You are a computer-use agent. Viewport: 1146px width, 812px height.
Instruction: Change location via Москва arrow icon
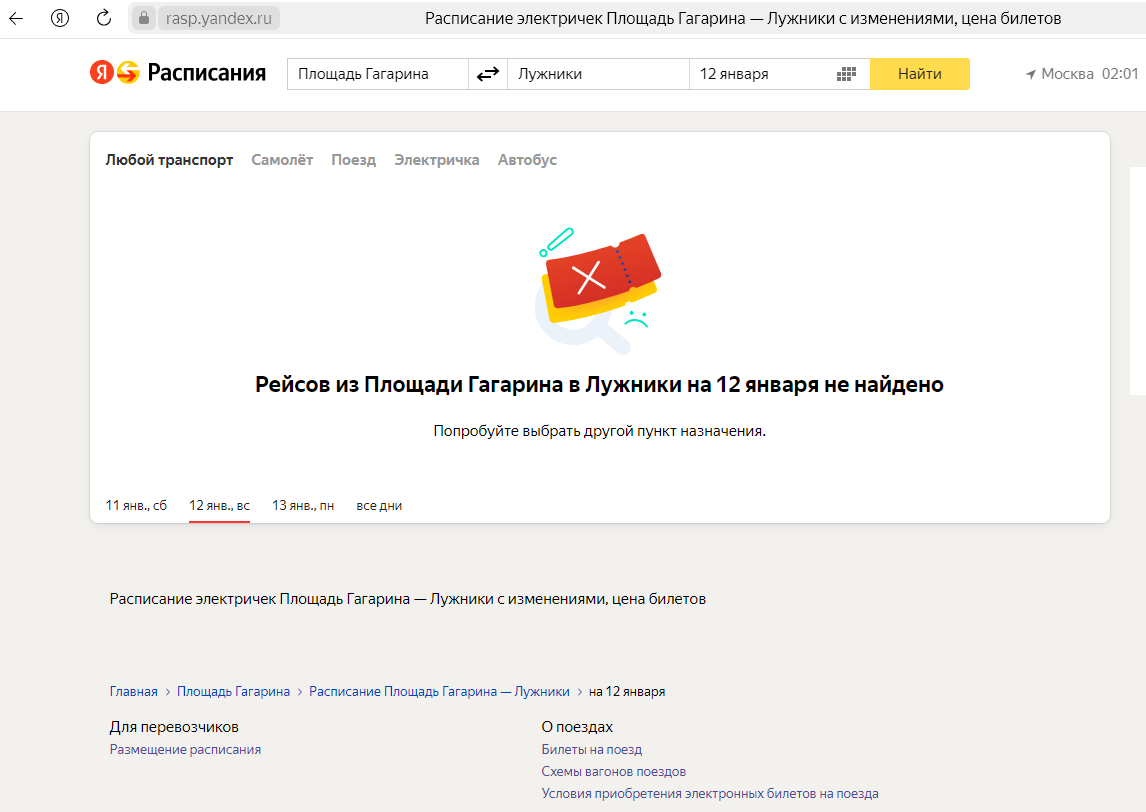(x=1031, y=74)
